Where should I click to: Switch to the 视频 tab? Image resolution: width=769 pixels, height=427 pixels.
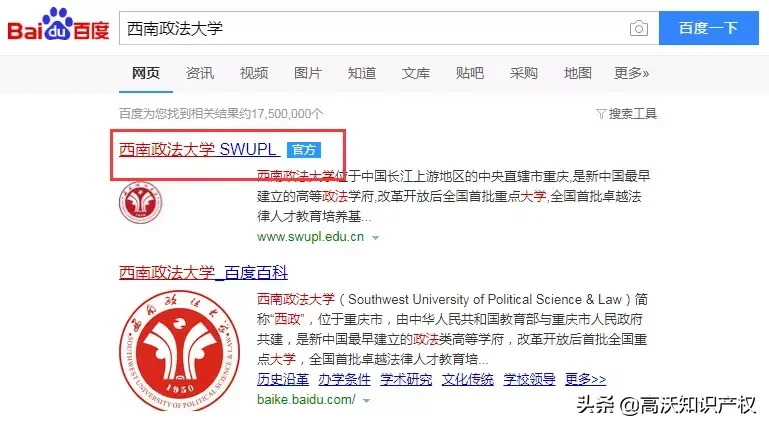(254, 73)
